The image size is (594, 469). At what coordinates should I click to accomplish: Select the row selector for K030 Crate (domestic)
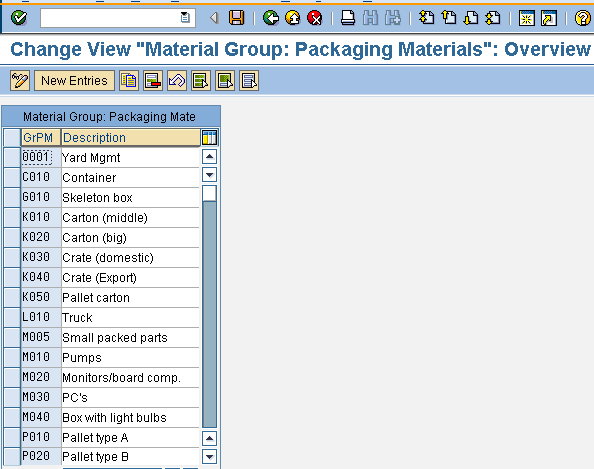(x=12, y=257)
